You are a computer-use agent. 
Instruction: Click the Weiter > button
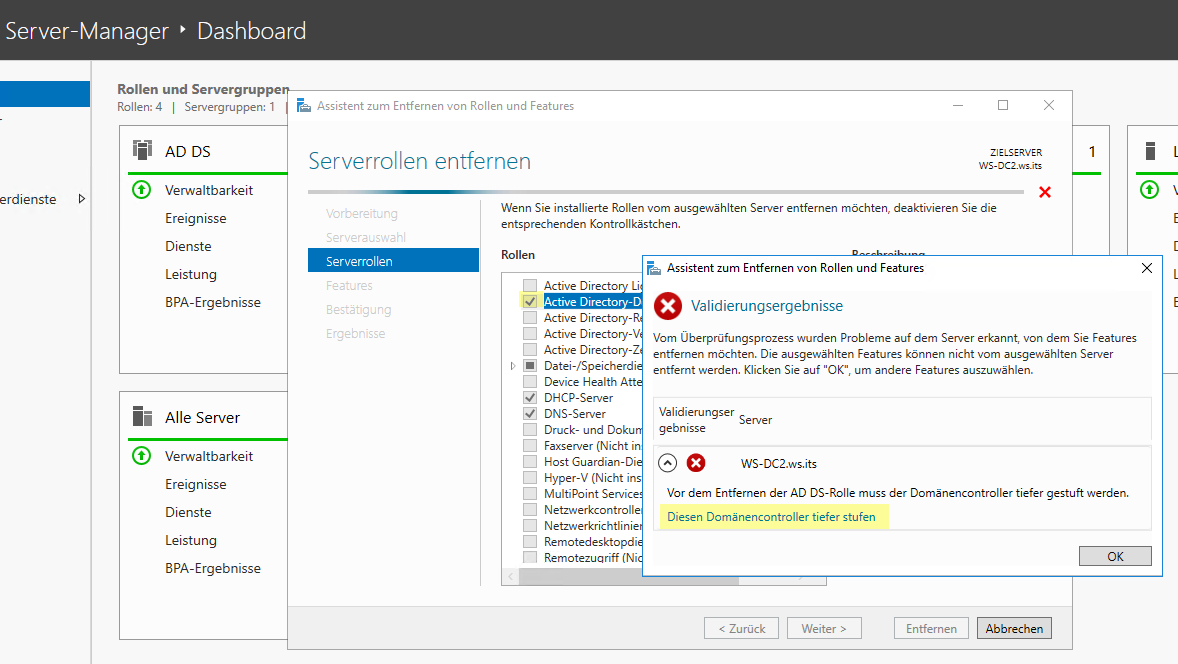coord(824,628)
